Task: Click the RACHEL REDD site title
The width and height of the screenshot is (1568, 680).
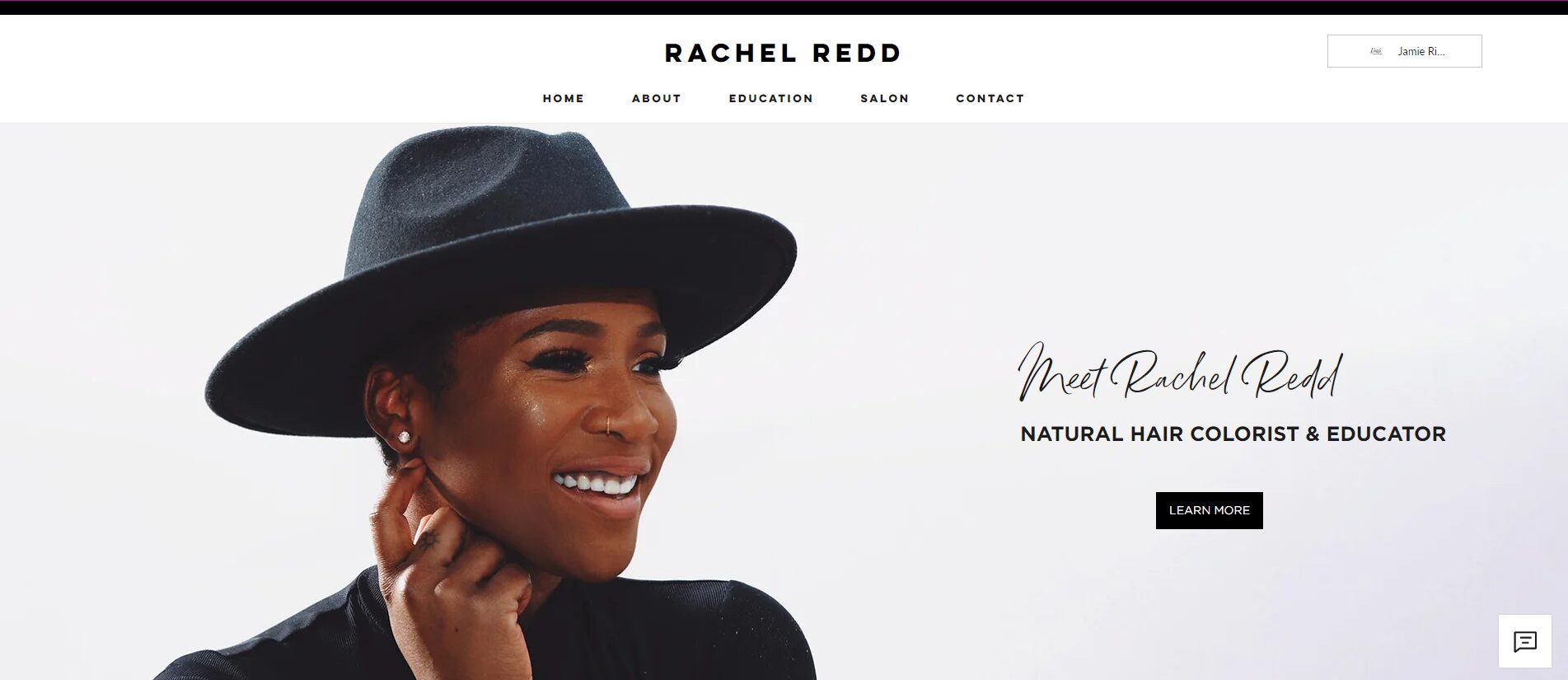Action: (784, 54)
